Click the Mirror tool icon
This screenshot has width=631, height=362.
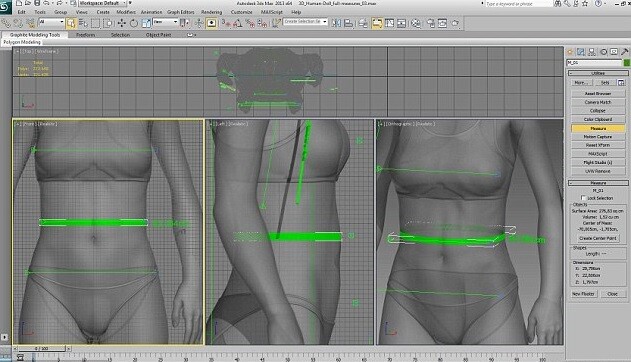coord(336,23)
